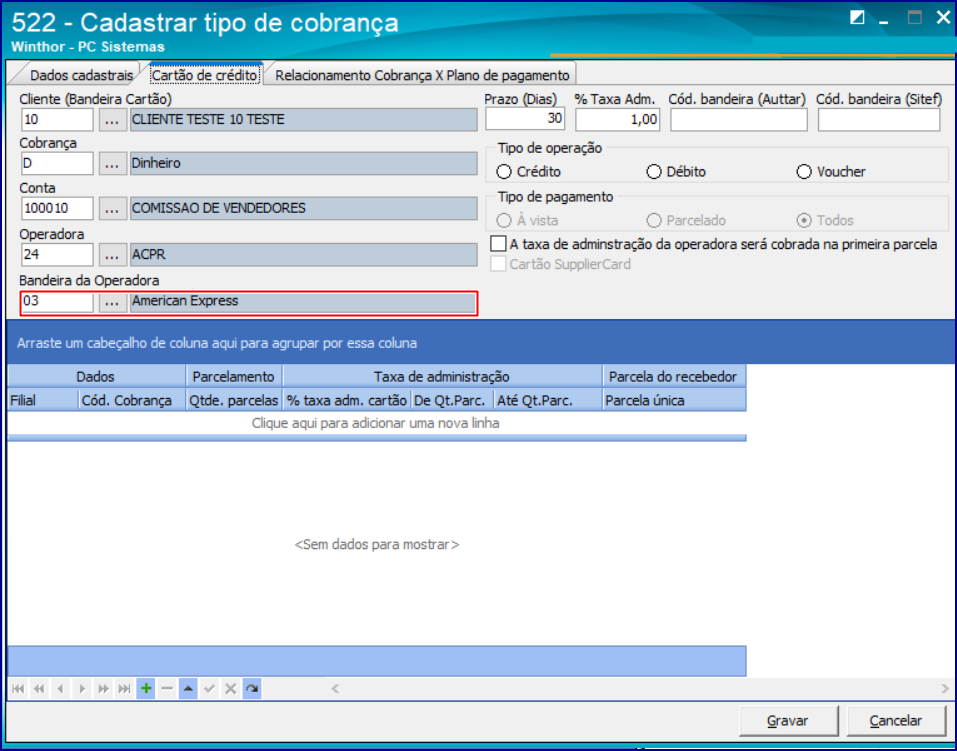
Task: Cancel edit with X icon in navigator
Action: [x=231, y=689]
